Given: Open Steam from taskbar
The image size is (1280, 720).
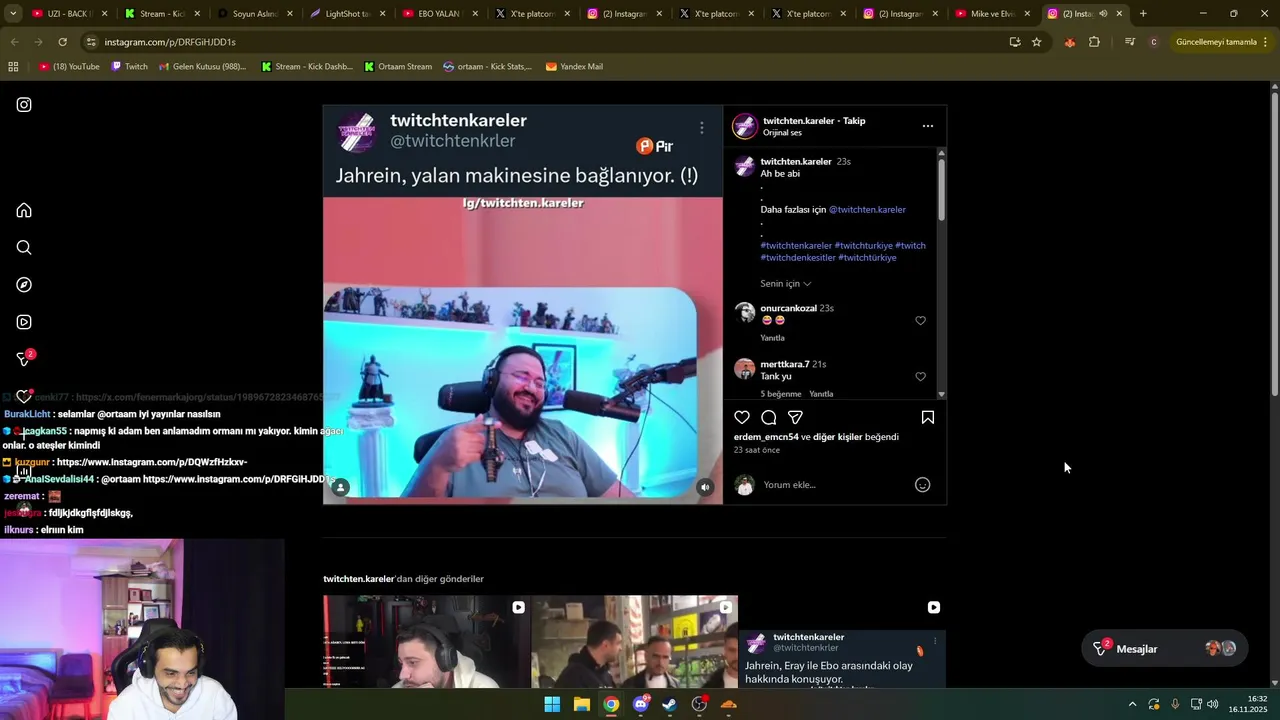Looking at the screenshot, I should pyautogui.click(x=670, y=704).
